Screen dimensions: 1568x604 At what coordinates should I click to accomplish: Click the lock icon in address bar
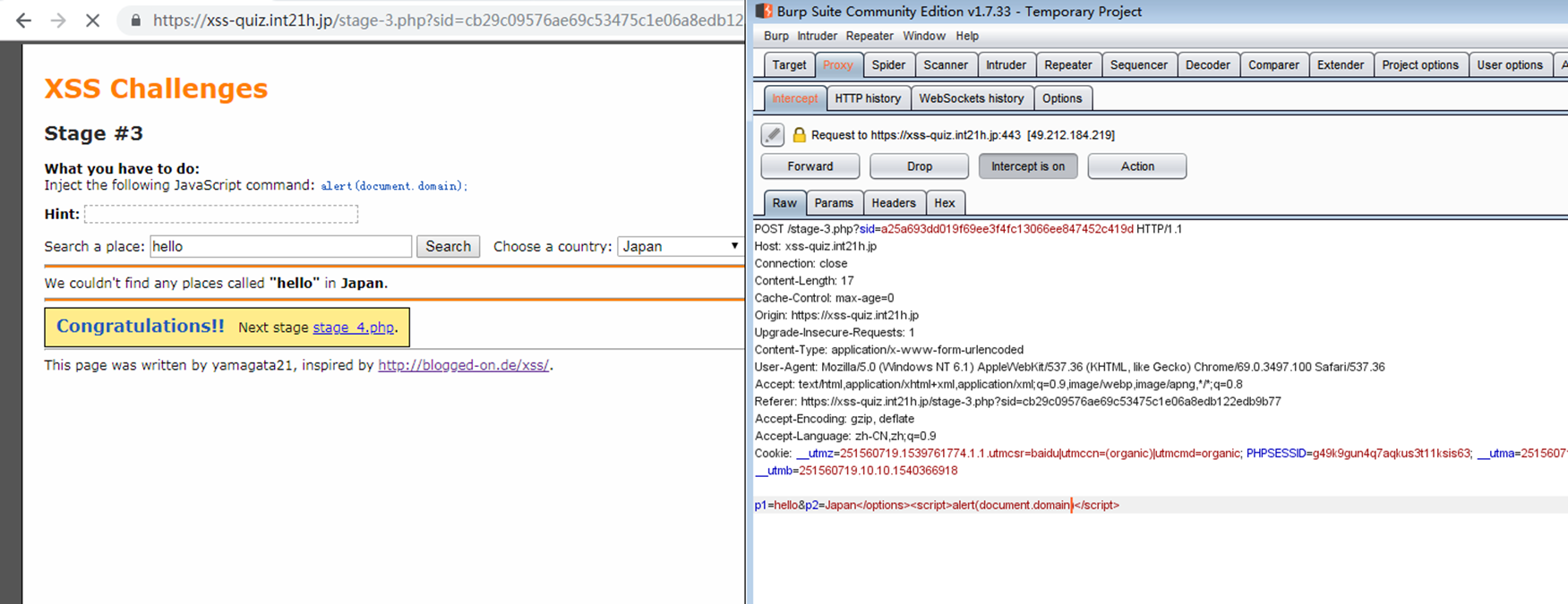(x=136, y=20)
